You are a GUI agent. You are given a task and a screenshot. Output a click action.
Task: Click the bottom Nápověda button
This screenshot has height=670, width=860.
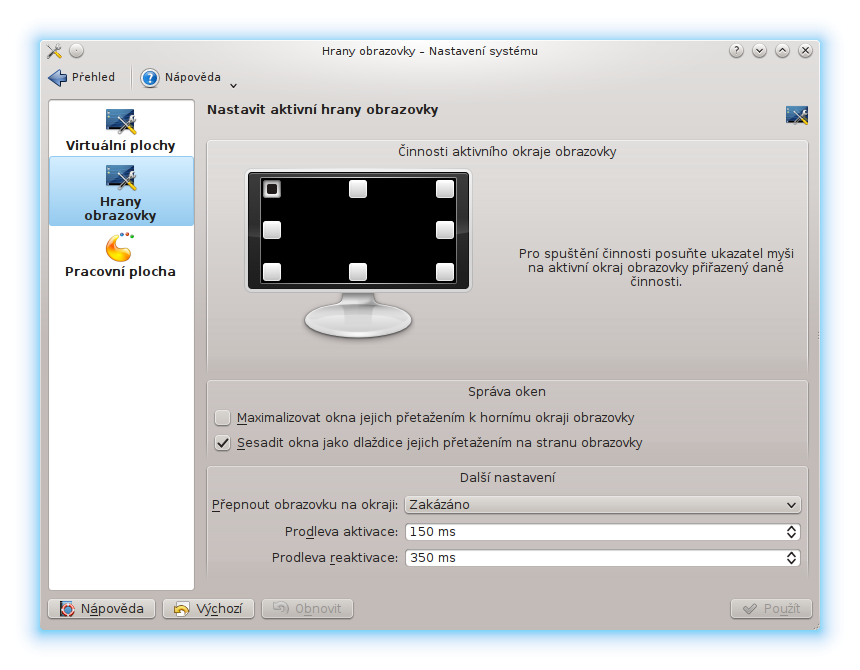coord(101,609)
